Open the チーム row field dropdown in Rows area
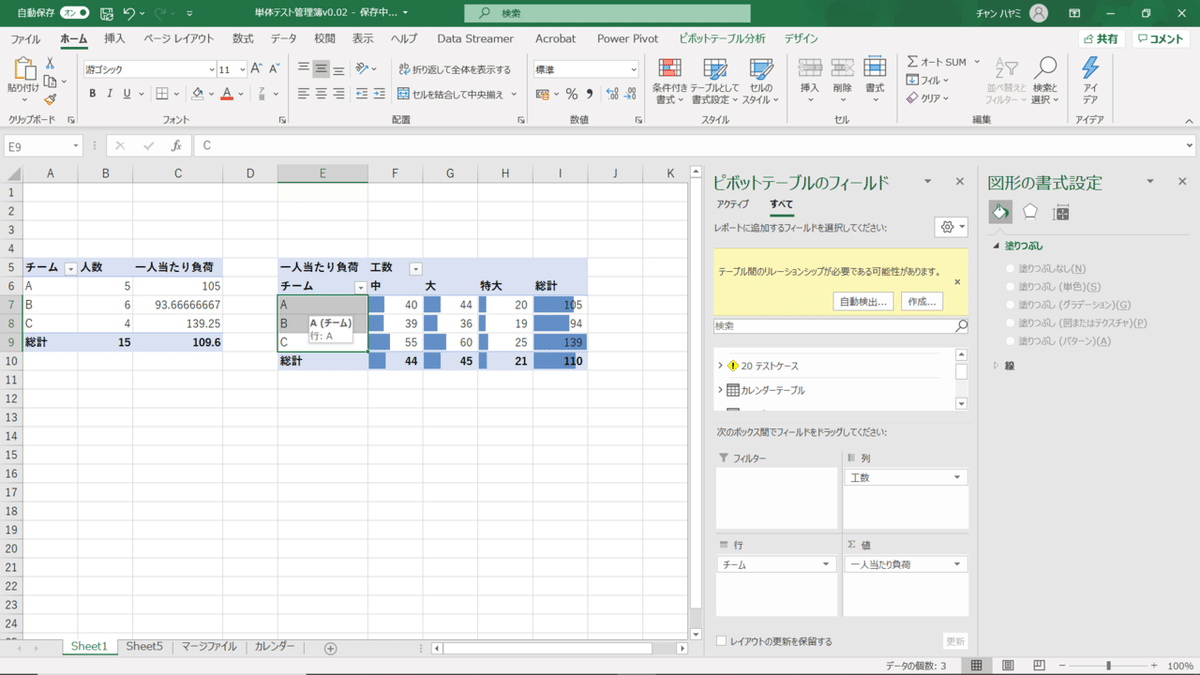The width and height of the screenshot is (1200, 675). click(x=827, y=564)
